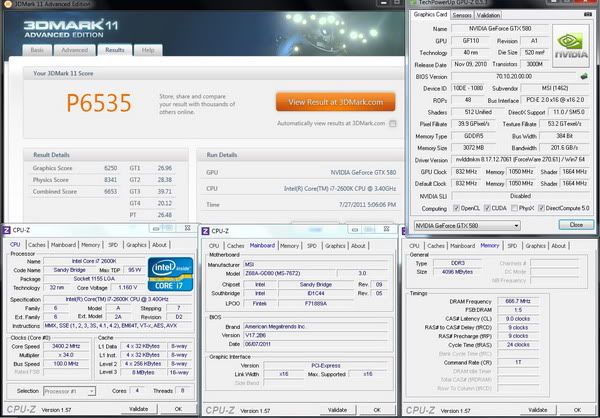Click the P6535 score text
600x418 pixels.
click(99, 103)
